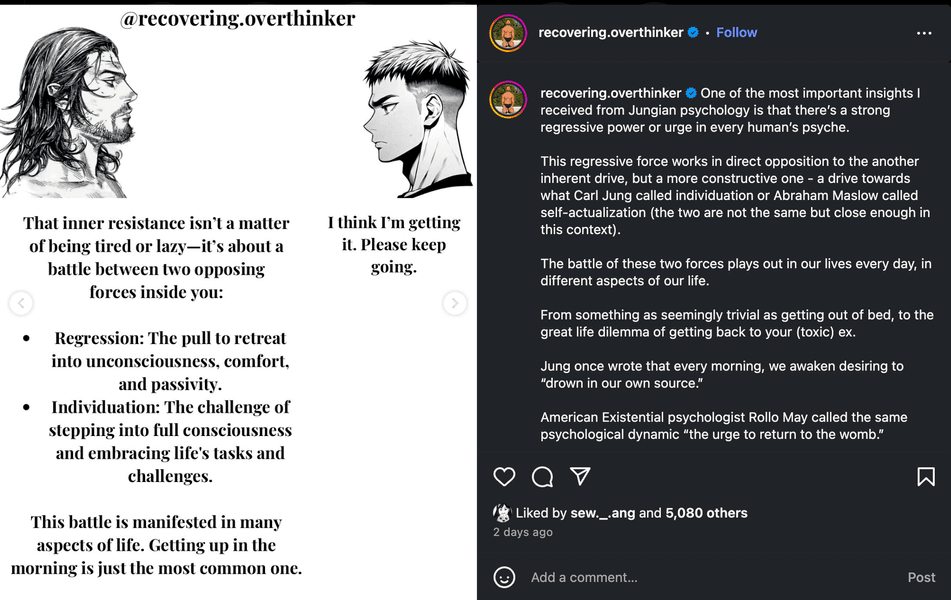Open liker profile sew._.ang
951x600 pixels.
pos(602,513)
